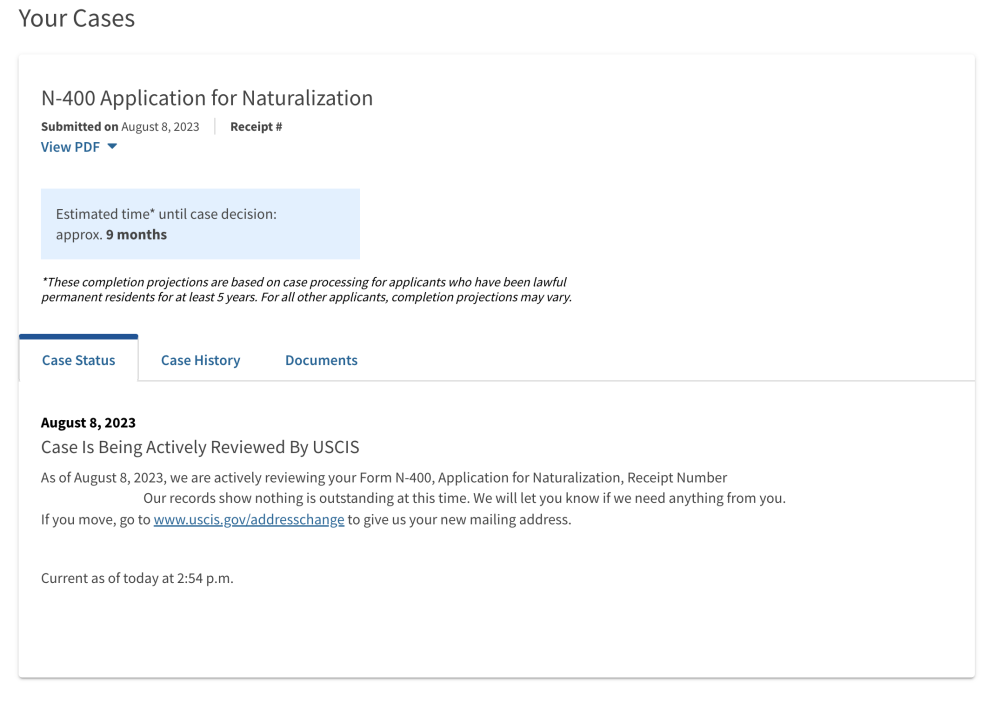Click the bold '9 months' estimate
This screenshot has height=705, width=1000.
(x=136, y=235)
